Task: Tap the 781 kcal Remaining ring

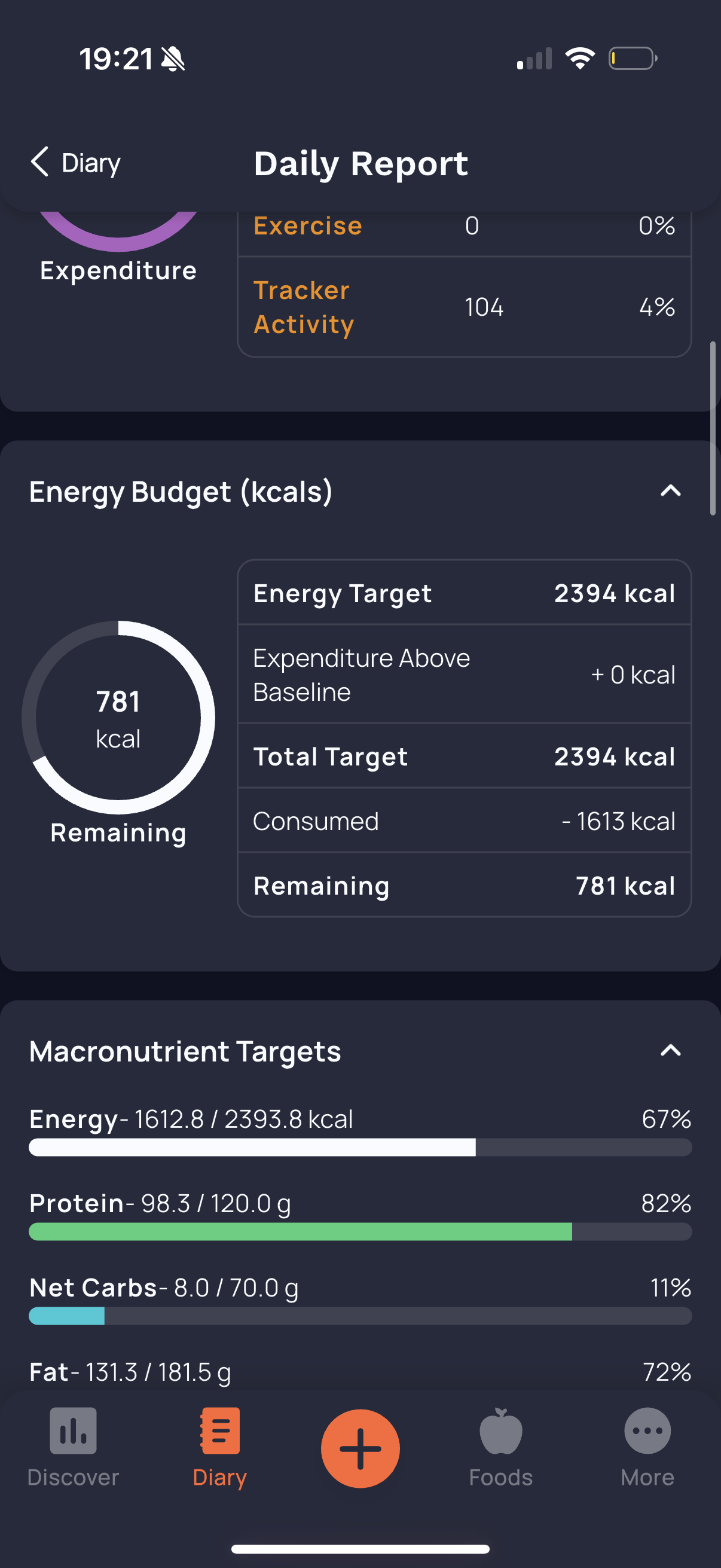Action: click(118, 717)
